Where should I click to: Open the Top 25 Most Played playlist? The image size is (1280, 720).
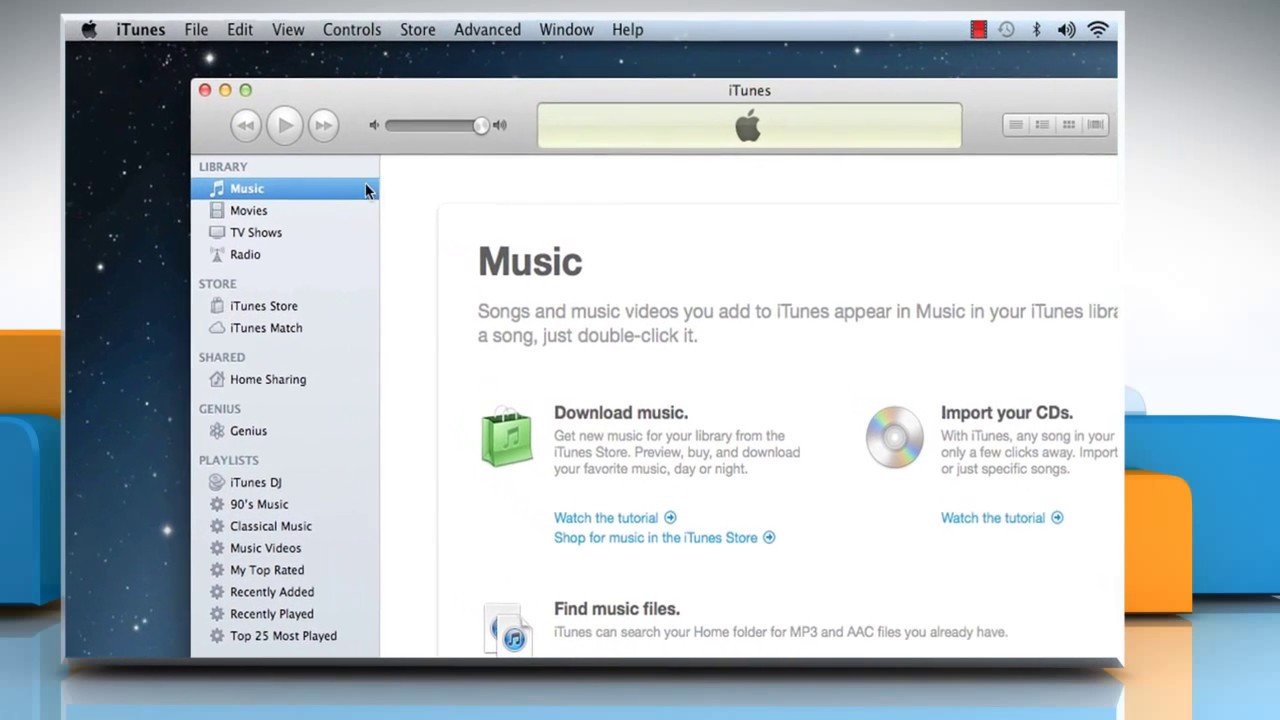285,636
